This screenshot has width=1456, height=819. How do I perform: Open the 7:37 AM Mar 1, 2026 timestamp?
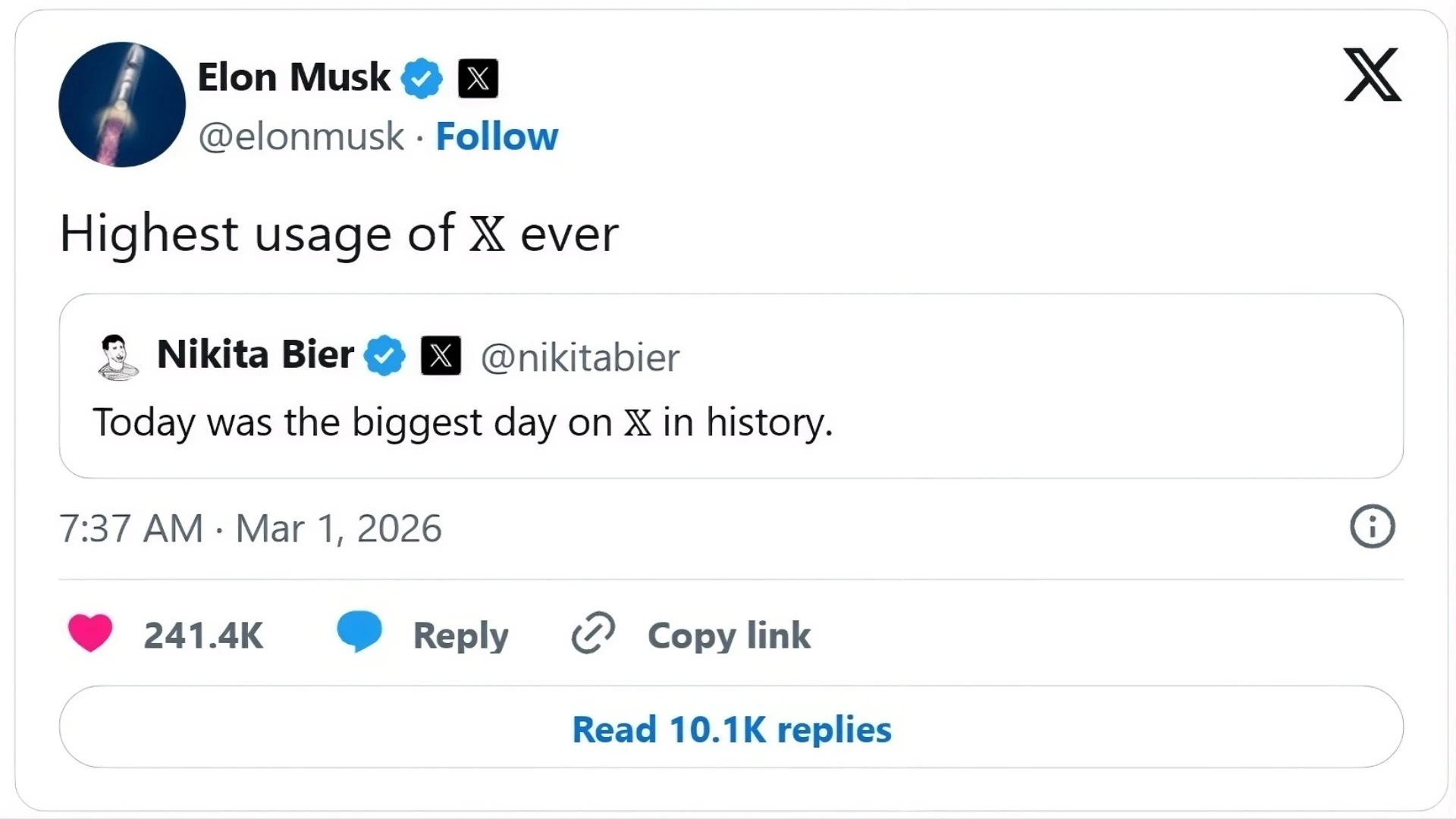tap(250, 529)
